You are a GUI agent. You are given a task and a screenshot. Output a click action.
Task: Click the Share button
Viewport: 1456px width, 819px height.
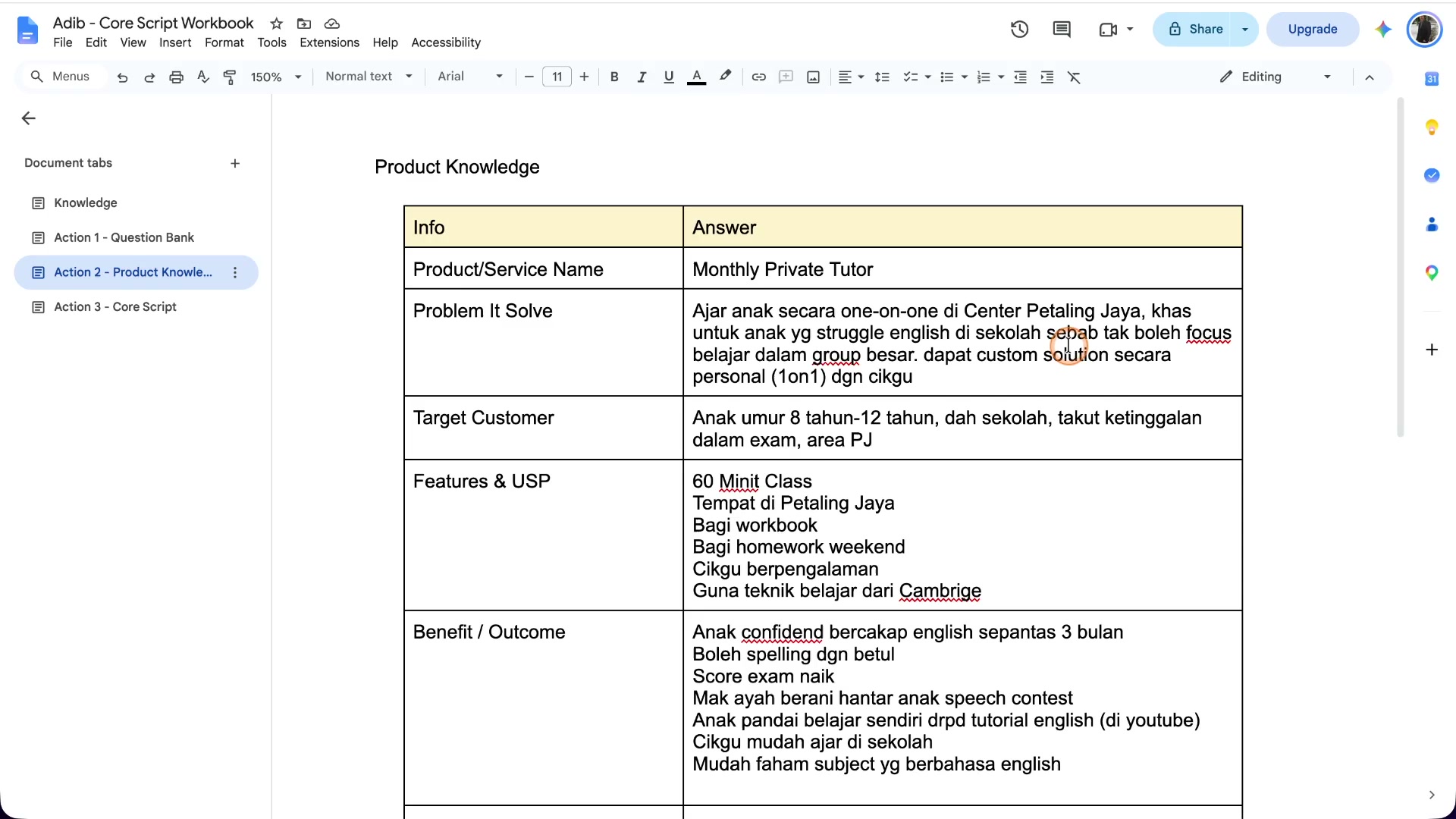(x=1195, y=30)
